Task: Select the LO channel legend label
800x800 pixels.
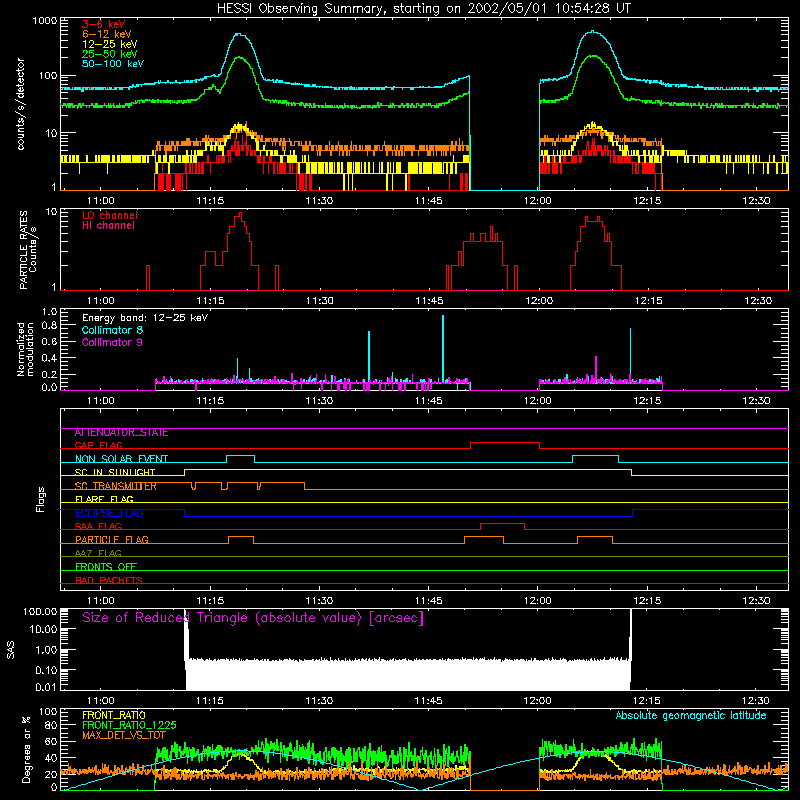Action: [110, 215]
